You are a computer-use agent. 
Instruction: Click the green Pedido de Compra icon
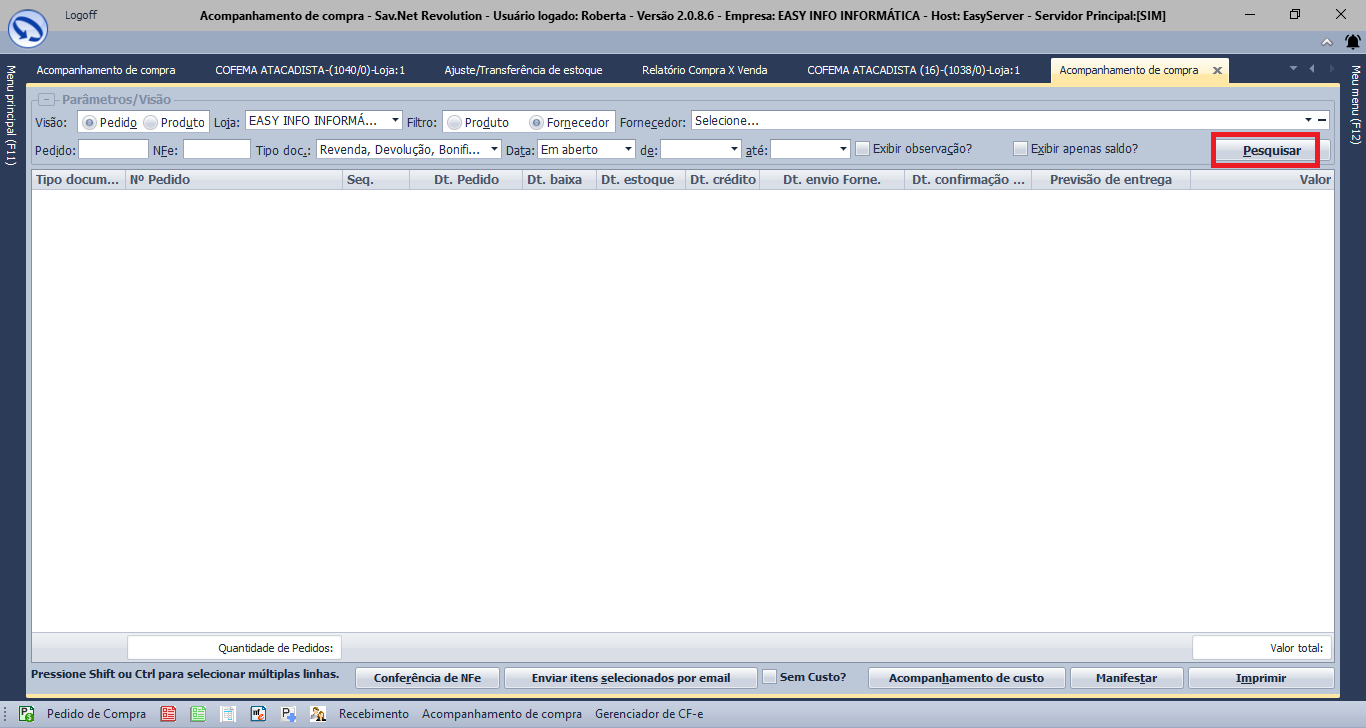pyautogui.click(x=27, y=714)
